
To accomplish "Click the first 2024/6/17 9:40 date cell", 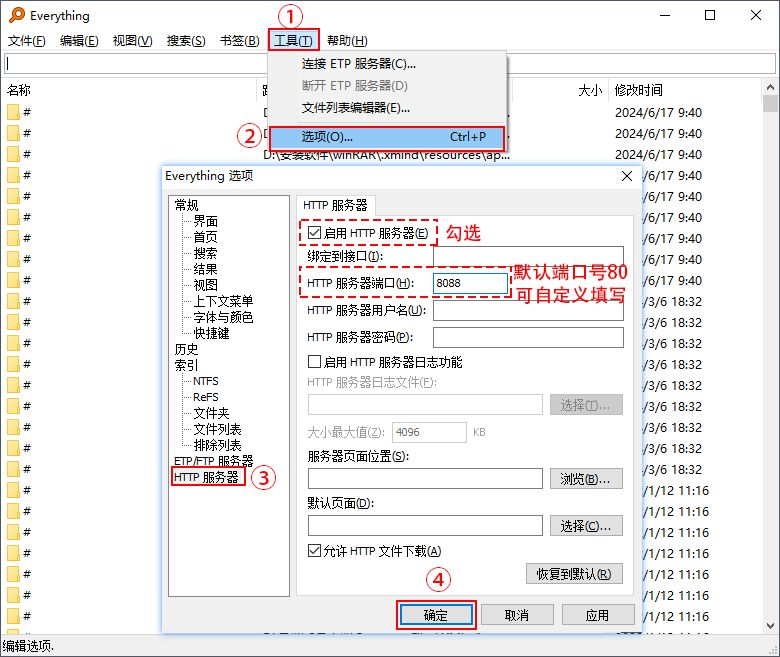I will coord(658,112).
